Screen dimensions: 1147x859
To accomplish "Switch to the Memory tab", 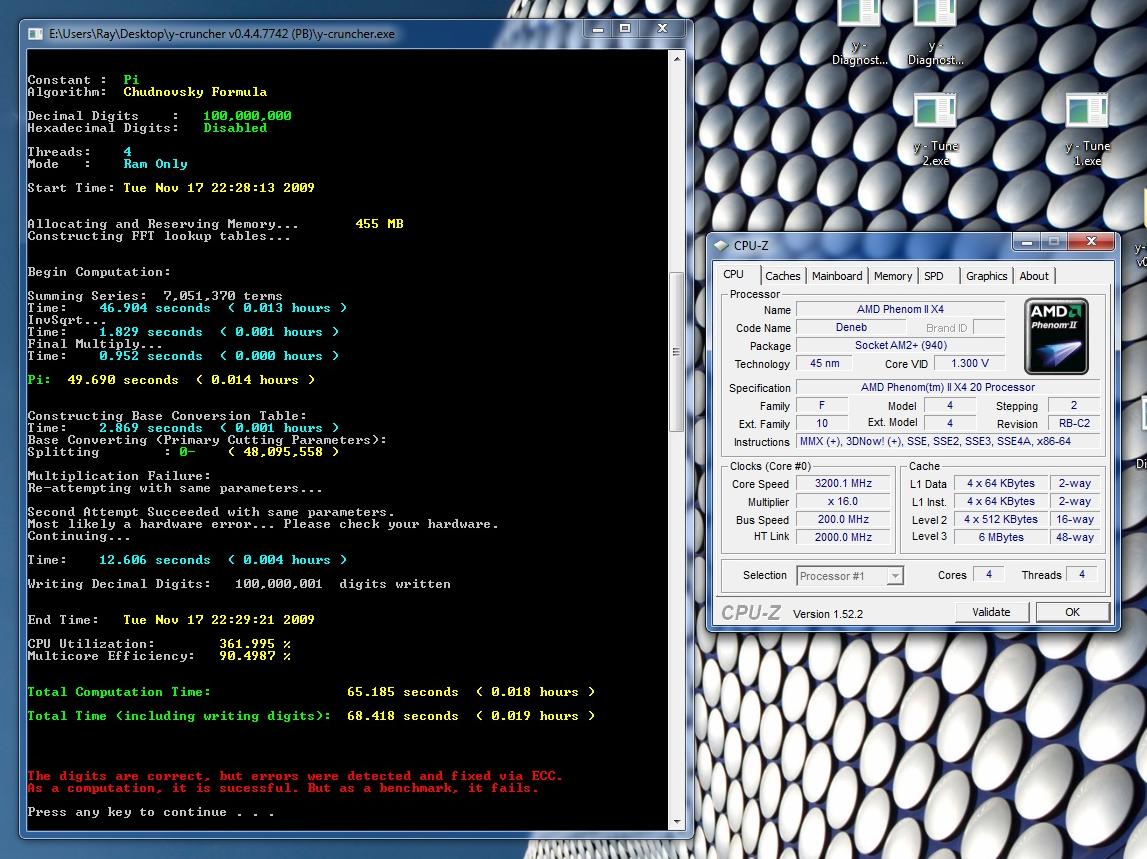I will pos(892,276).
